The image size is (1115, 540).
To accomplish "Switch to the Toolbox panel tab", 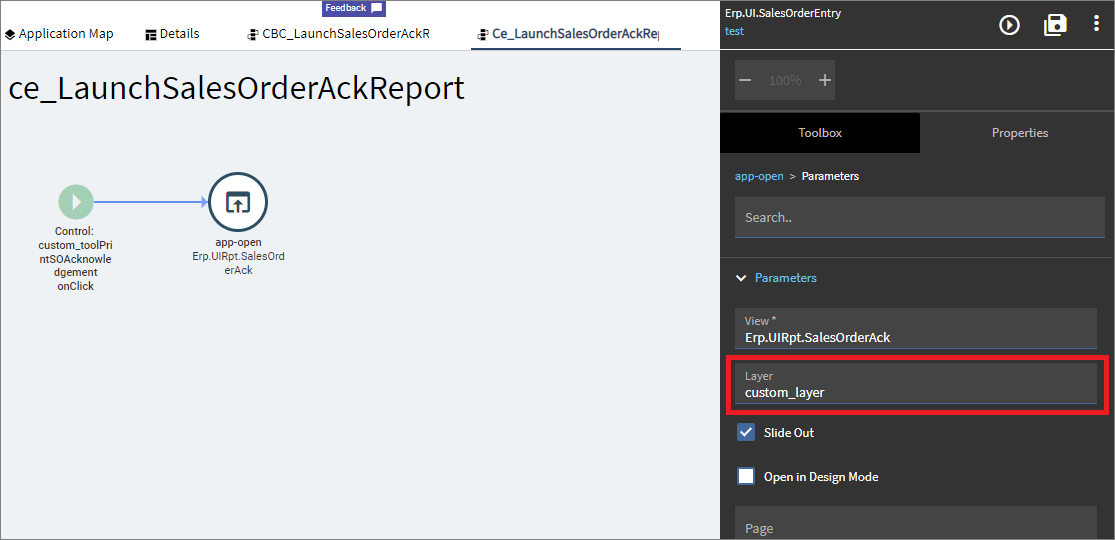I will (820, 132).
